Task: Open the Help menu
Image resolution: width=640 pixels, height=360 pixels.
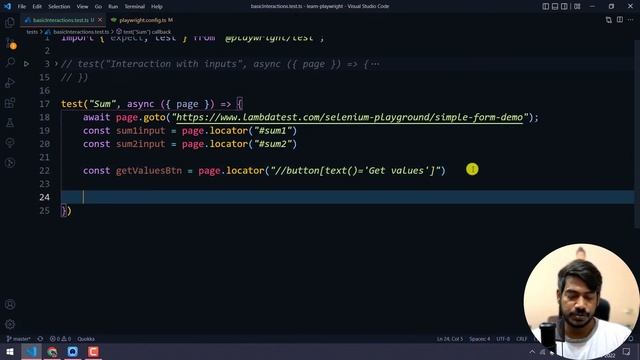Action: (157, 7)
